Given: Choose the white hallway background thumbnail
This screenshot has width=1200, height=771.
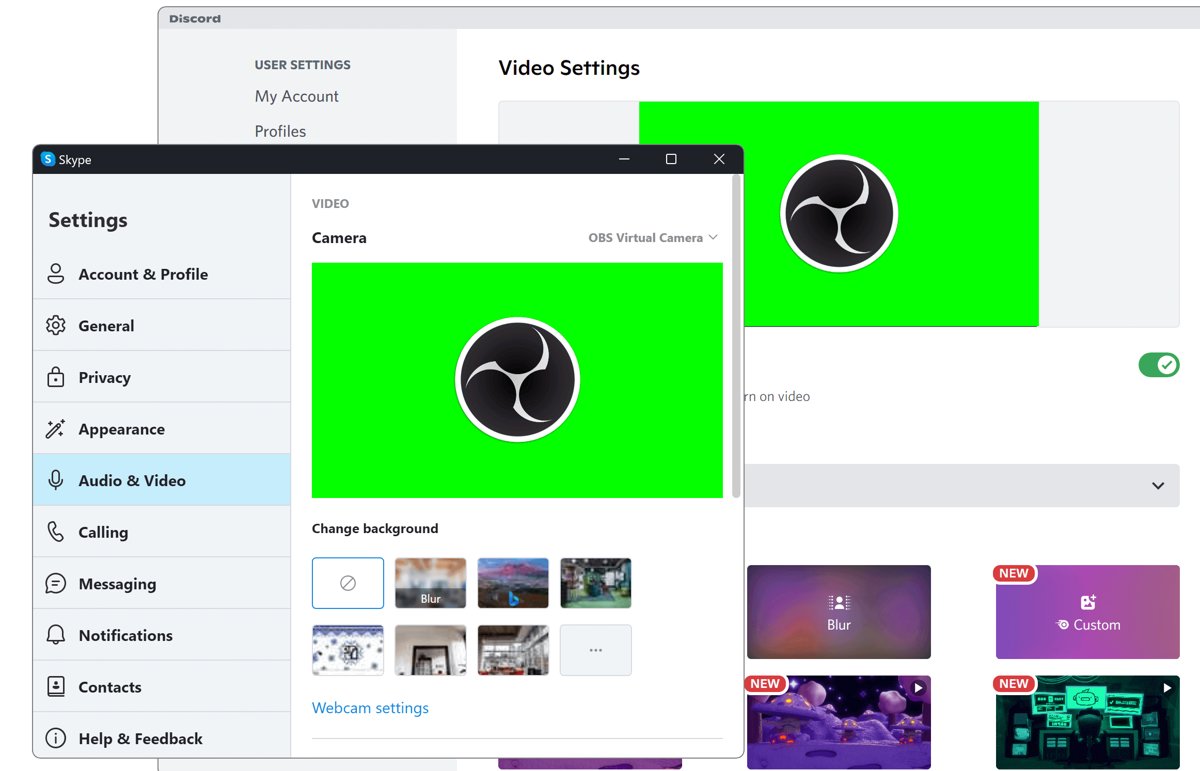Looking at the screenshot, I should point(431,650).
